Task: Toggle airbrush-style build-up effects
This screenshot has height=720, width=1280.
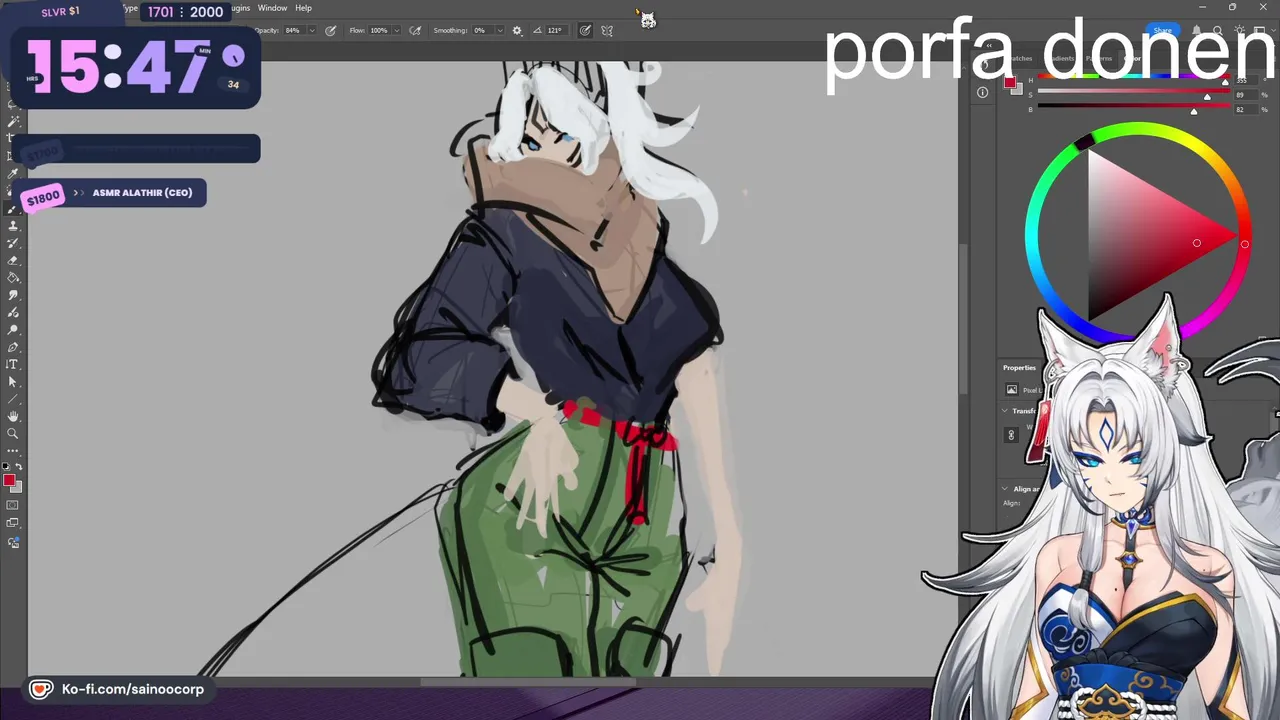Action: pyautogui.click(x=415, y=31)
